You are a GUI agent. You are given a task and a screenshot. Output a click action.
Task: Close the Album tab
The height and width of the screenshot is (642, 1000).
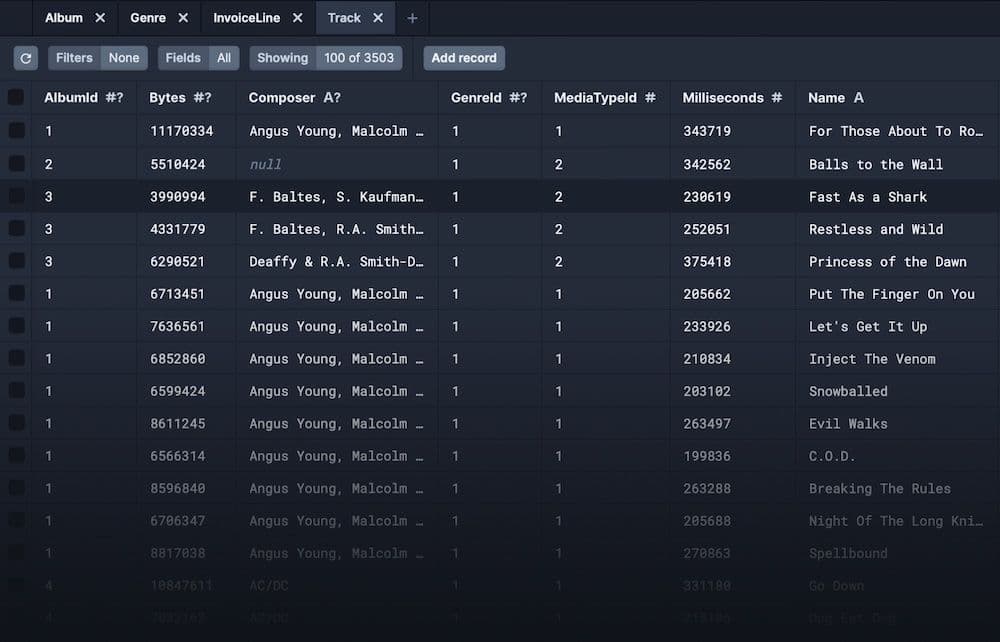pyautogui.click(x=100, y=18)
